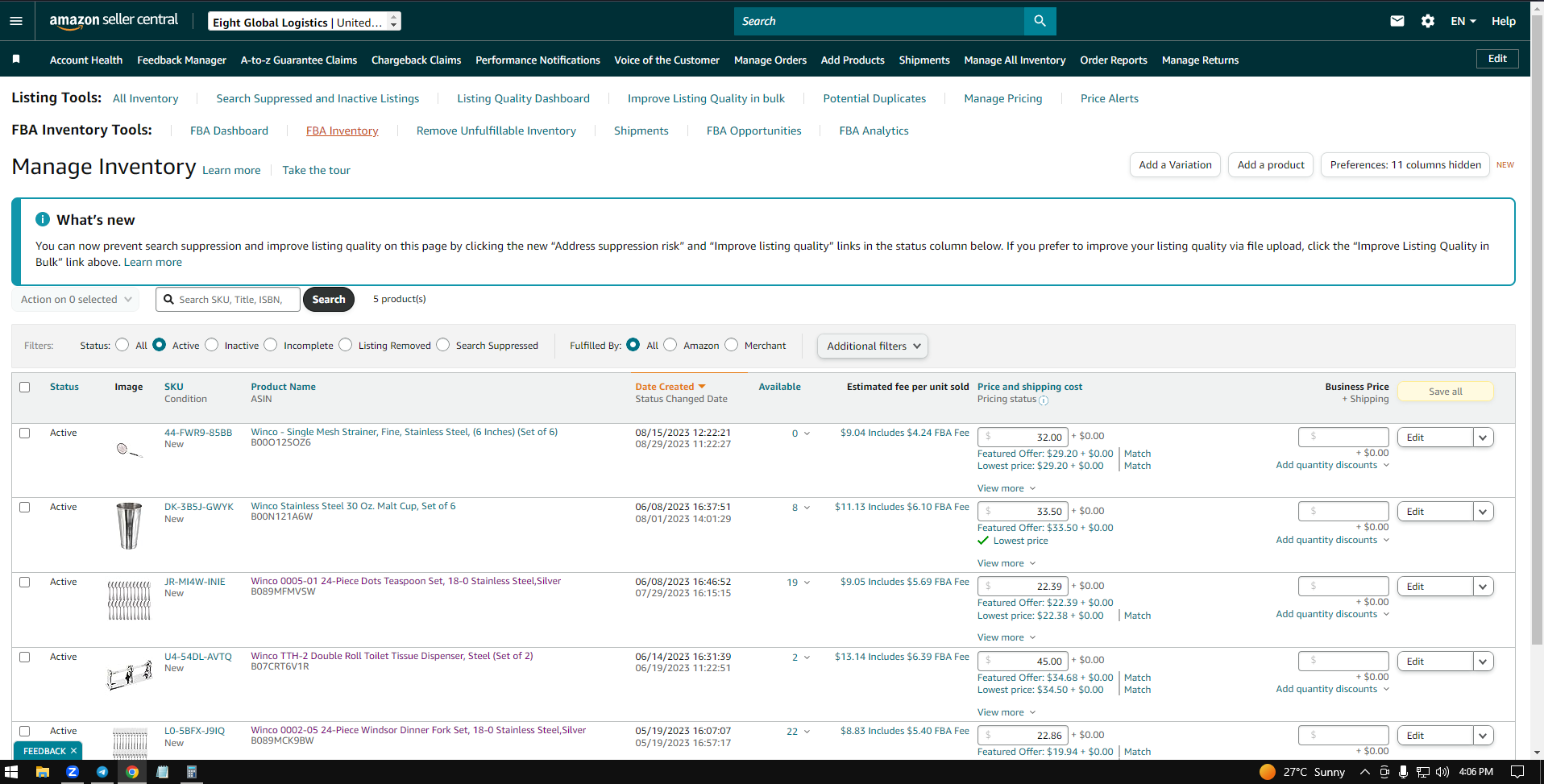
Task: Go to the Listing Quality Dashboard tab
Action: coord(523,98)
